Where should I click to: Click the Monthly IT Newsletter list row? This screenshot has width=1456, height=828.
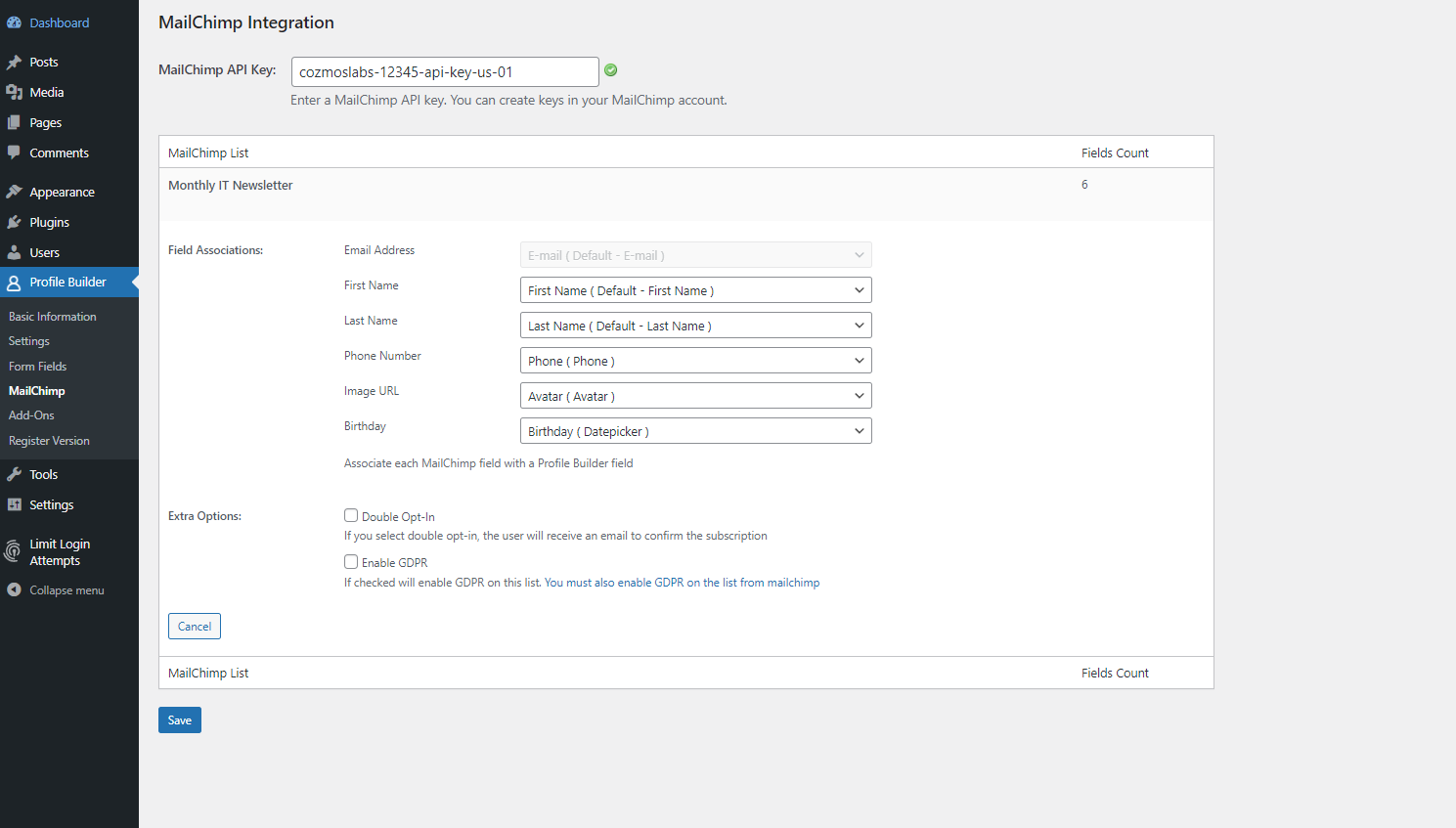coord(685,194)
